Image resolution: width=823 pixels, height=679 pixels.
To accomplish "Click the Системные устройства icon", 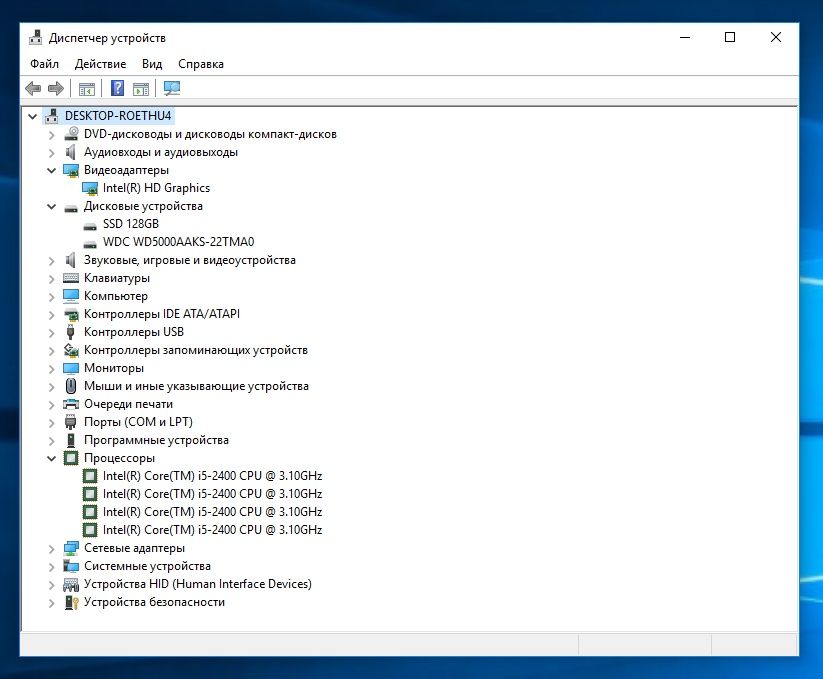I will point(71,566).
